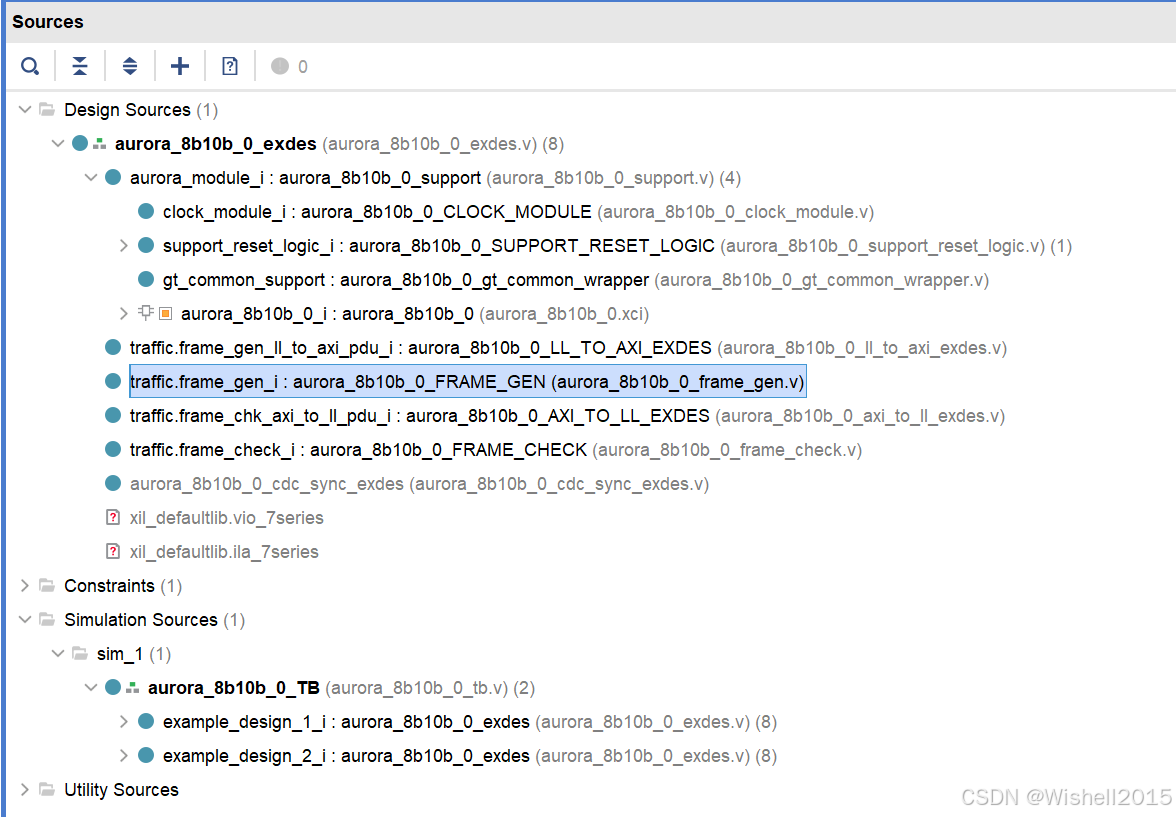The width and height of the screenshot is (1176, 817).
Task: Click blue dot icon beside aurora_8b10b_0_exdes top module
Action: (x=80, y=143)
